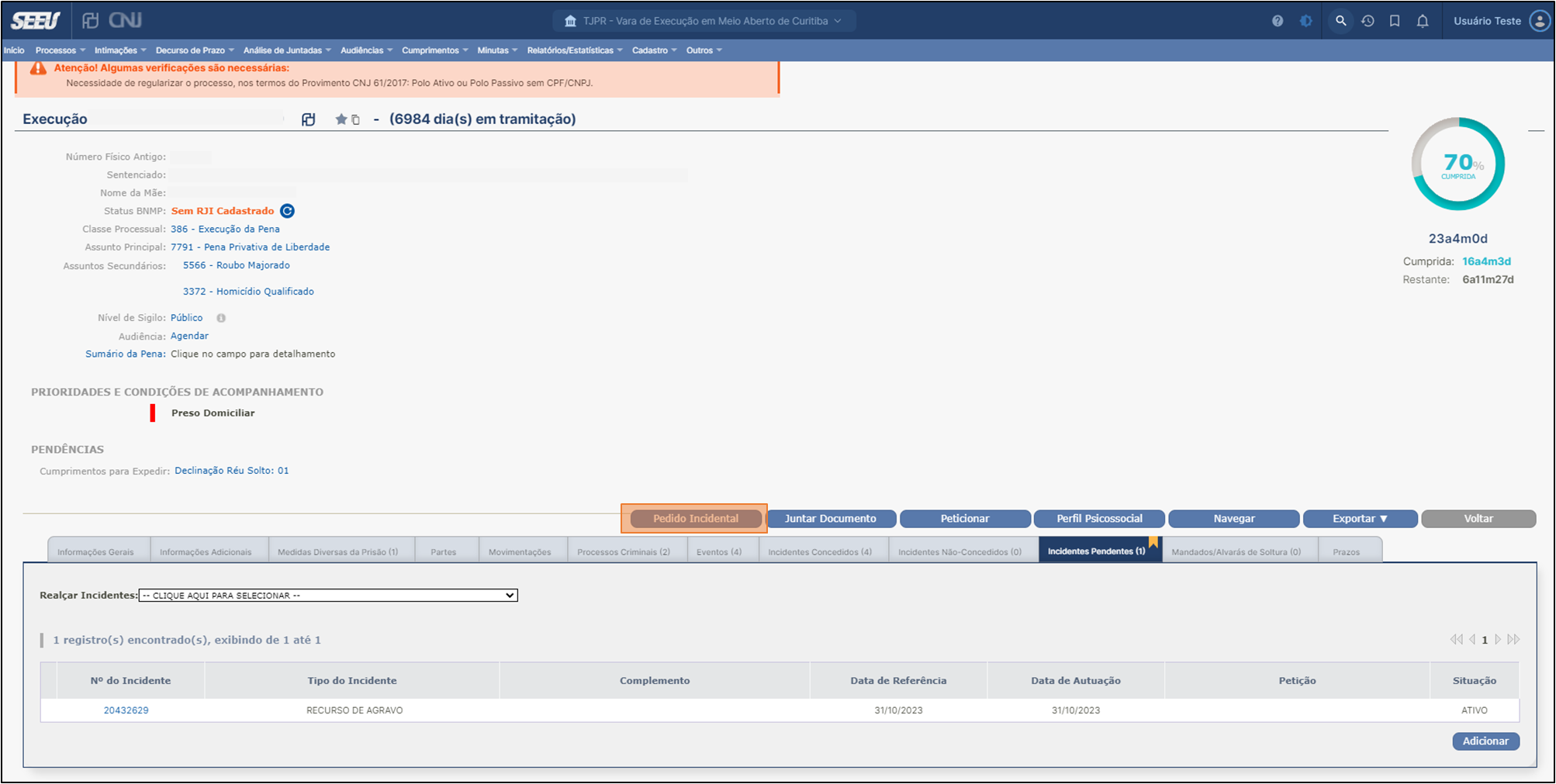Click the warning triangle alert icon
The width and height of the screenshot is (1556, 784).
coord(38,69)
